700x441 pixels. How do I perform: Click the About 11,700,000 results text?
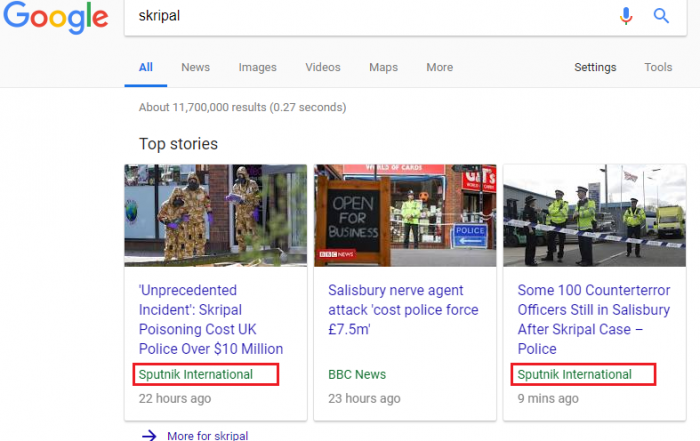242,107
